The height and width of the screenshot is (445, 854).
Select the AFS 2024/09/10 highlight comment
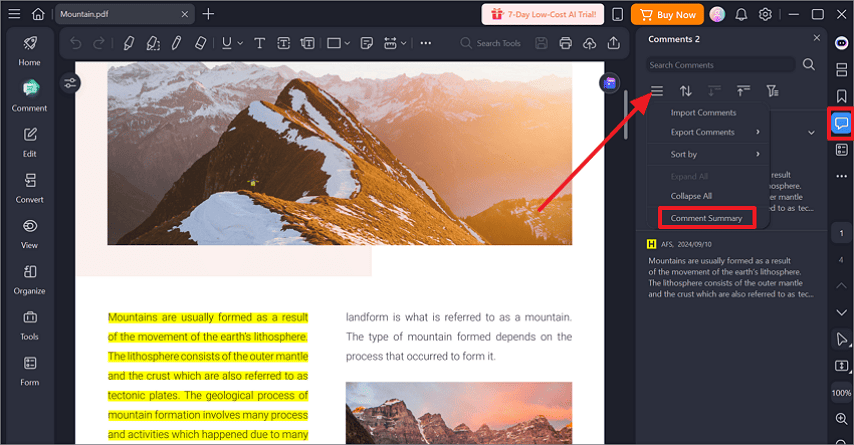731,270
